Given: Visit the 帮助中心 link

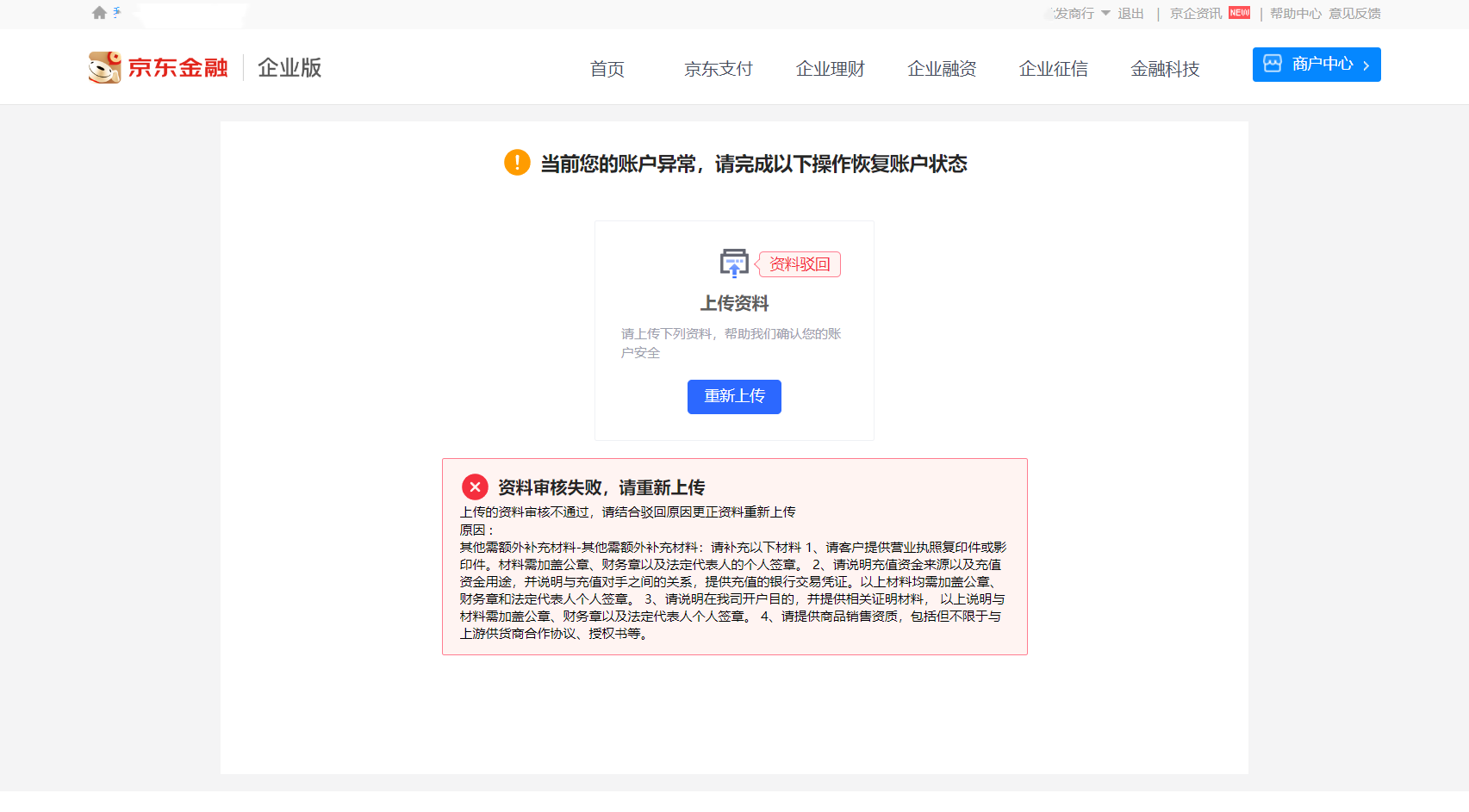Looking at the screenshot, I should pyautogui.click(x=1295, y=14).
